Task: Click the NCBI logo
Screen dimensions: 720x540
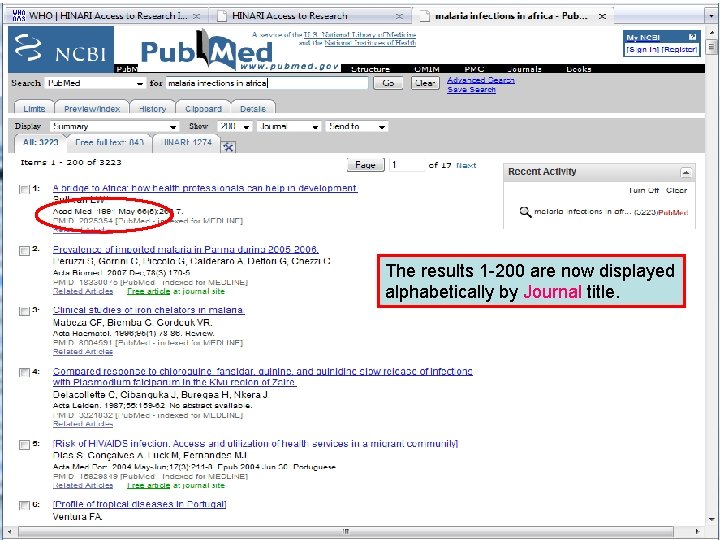Action: click(61, 49)
